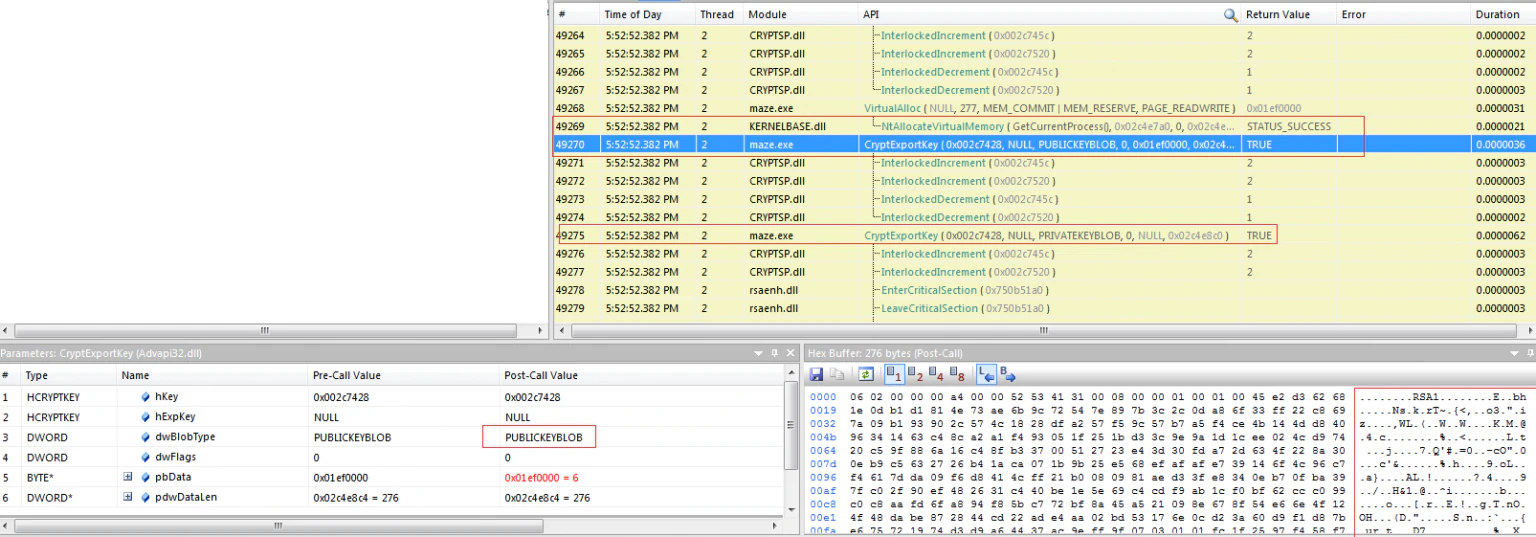Sort by Error column header
Image resolution: width=1536 pixels, height=537 pixels.
(1403, 15)
